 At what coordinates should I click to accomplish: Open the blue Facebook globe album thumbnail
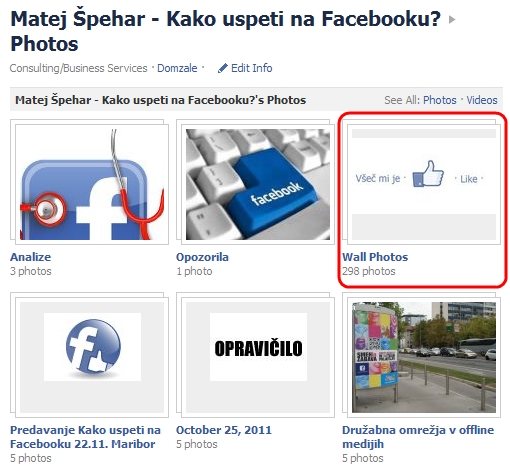tap(92, 357)
